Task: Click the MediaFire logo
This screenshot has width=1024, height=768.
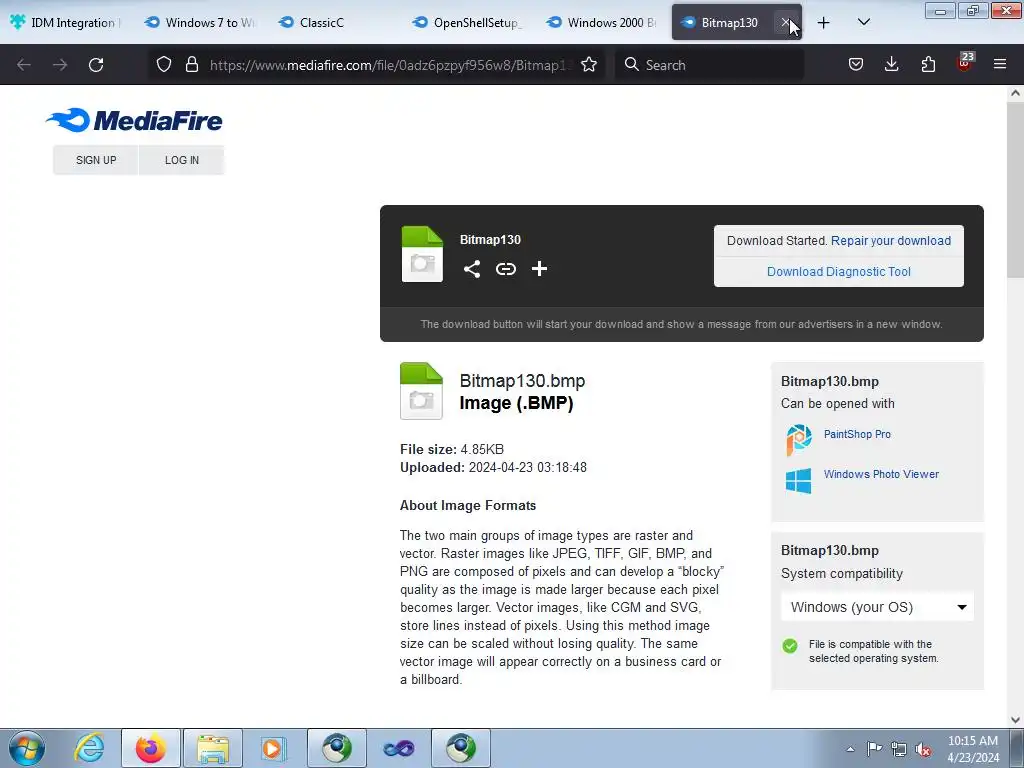Action: pos(135,120)
